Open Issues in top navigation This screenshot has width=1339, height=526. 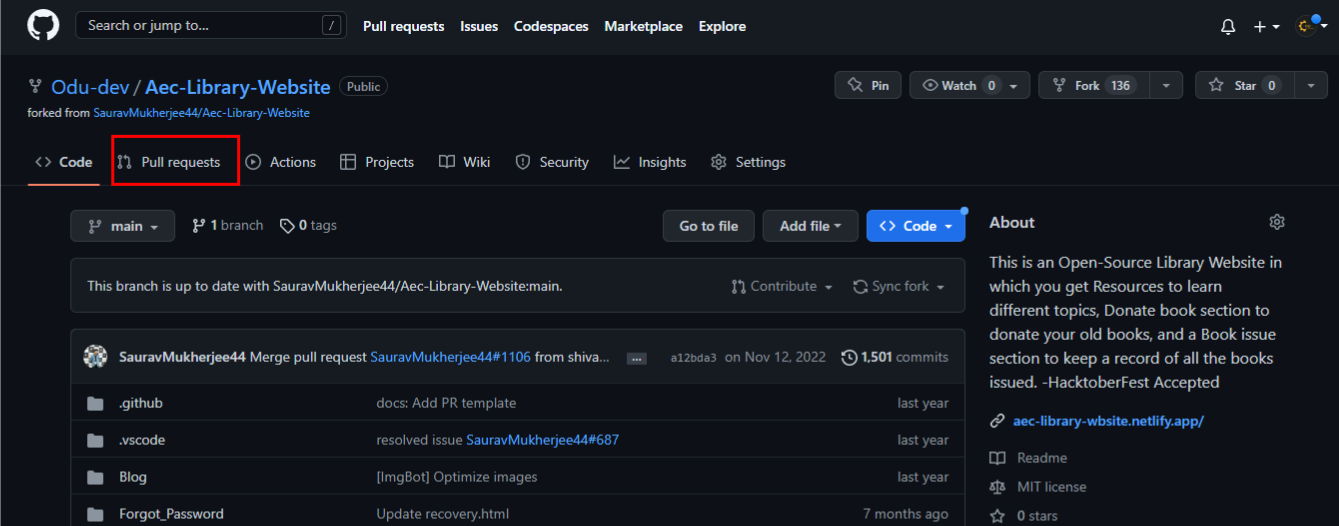[479, 26]
